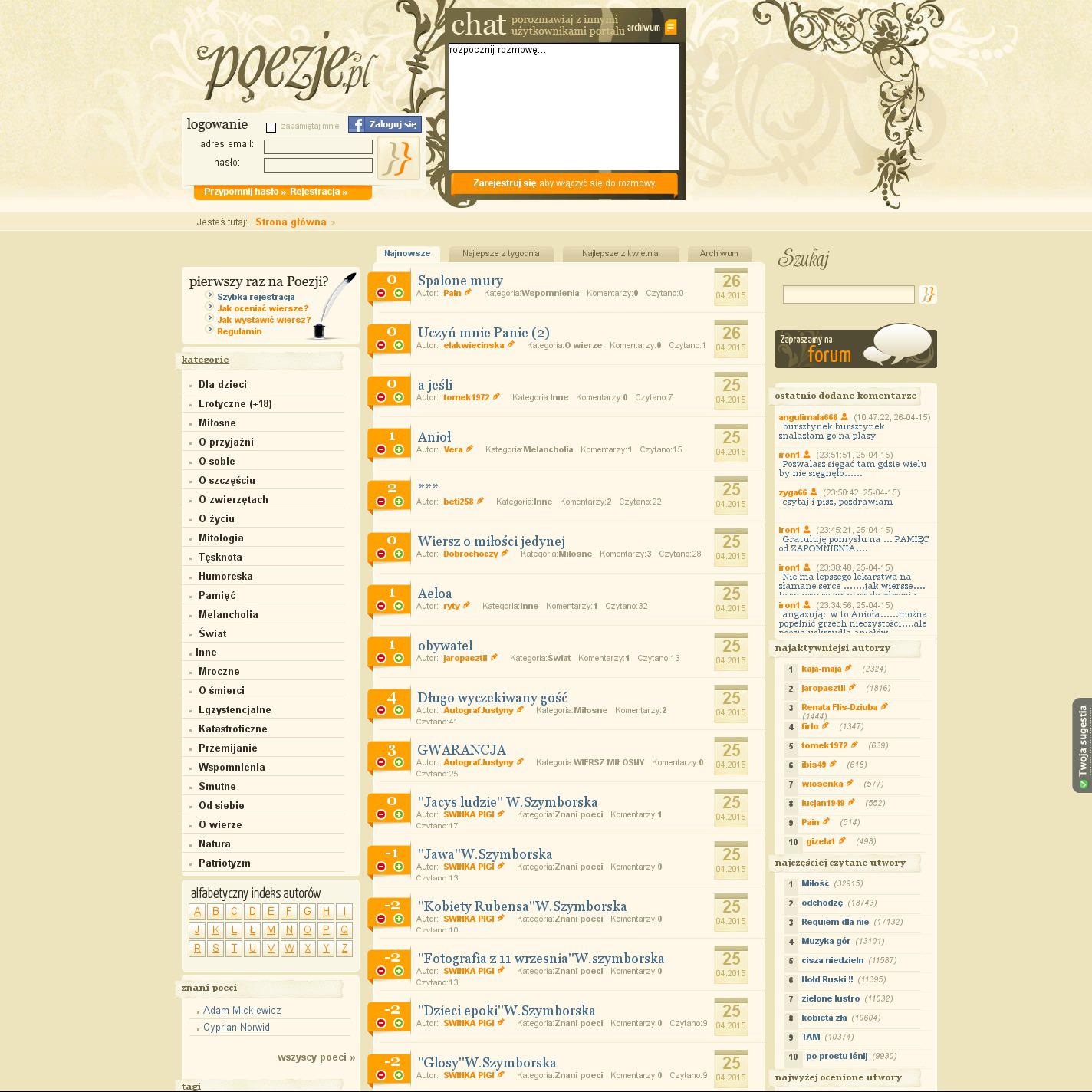Open author 'elakwiecinska' profile
This screenshot has height=1092, width=1092.
[474, 345]
